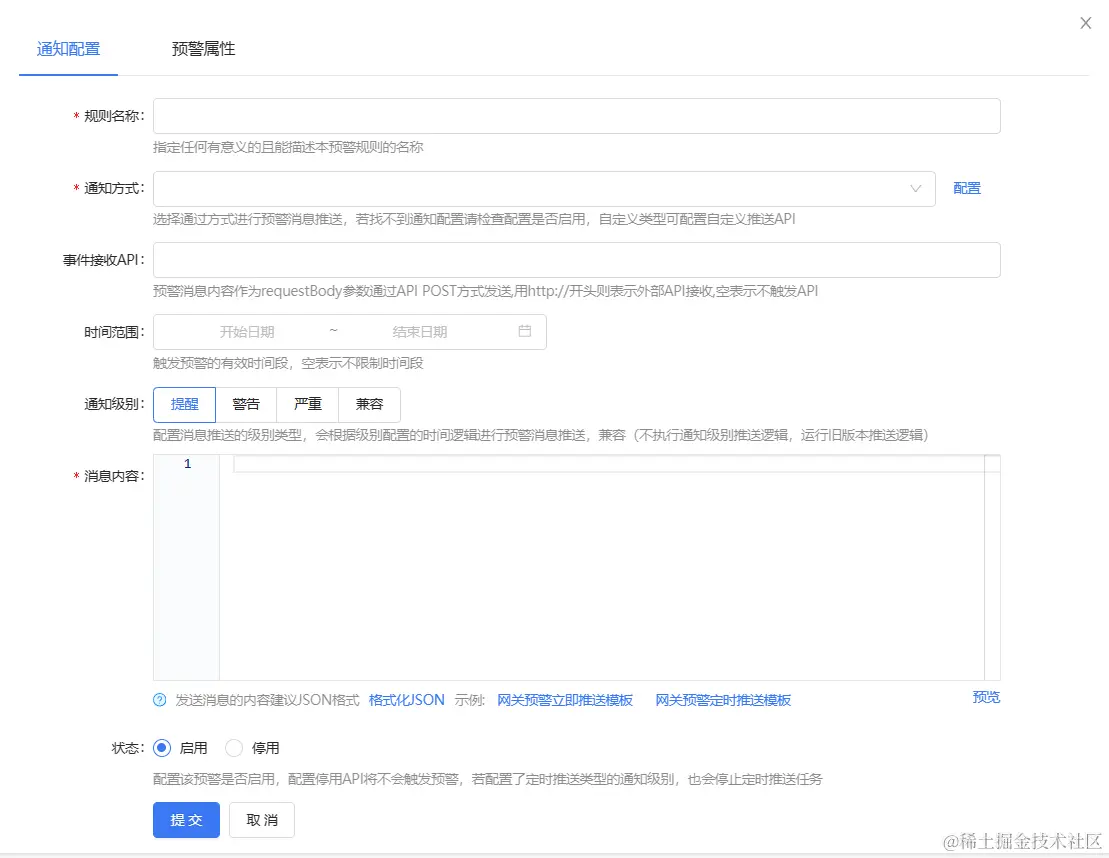
Task: Click the help question mark icon
Action: (x=160, y=700)
